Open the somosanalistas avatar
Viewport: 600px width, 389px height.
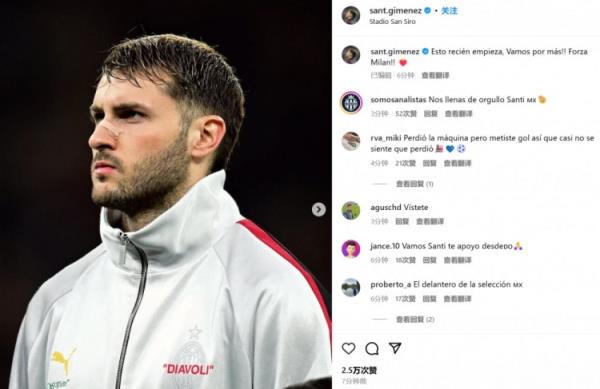pos(351,103)
